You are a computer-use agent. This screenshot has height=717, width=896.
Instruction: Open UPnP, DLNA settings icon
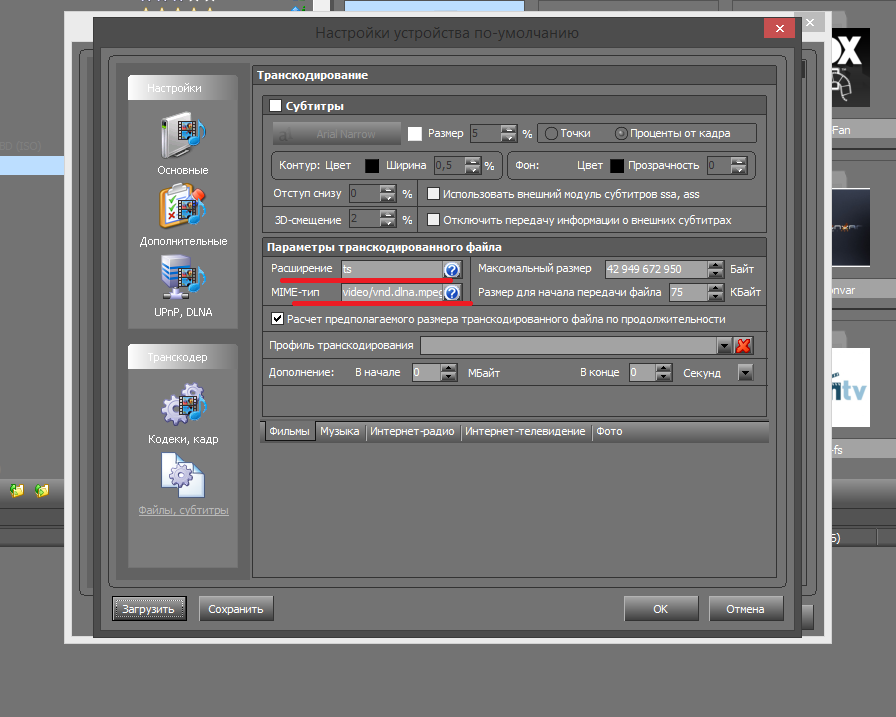point(182,279)
